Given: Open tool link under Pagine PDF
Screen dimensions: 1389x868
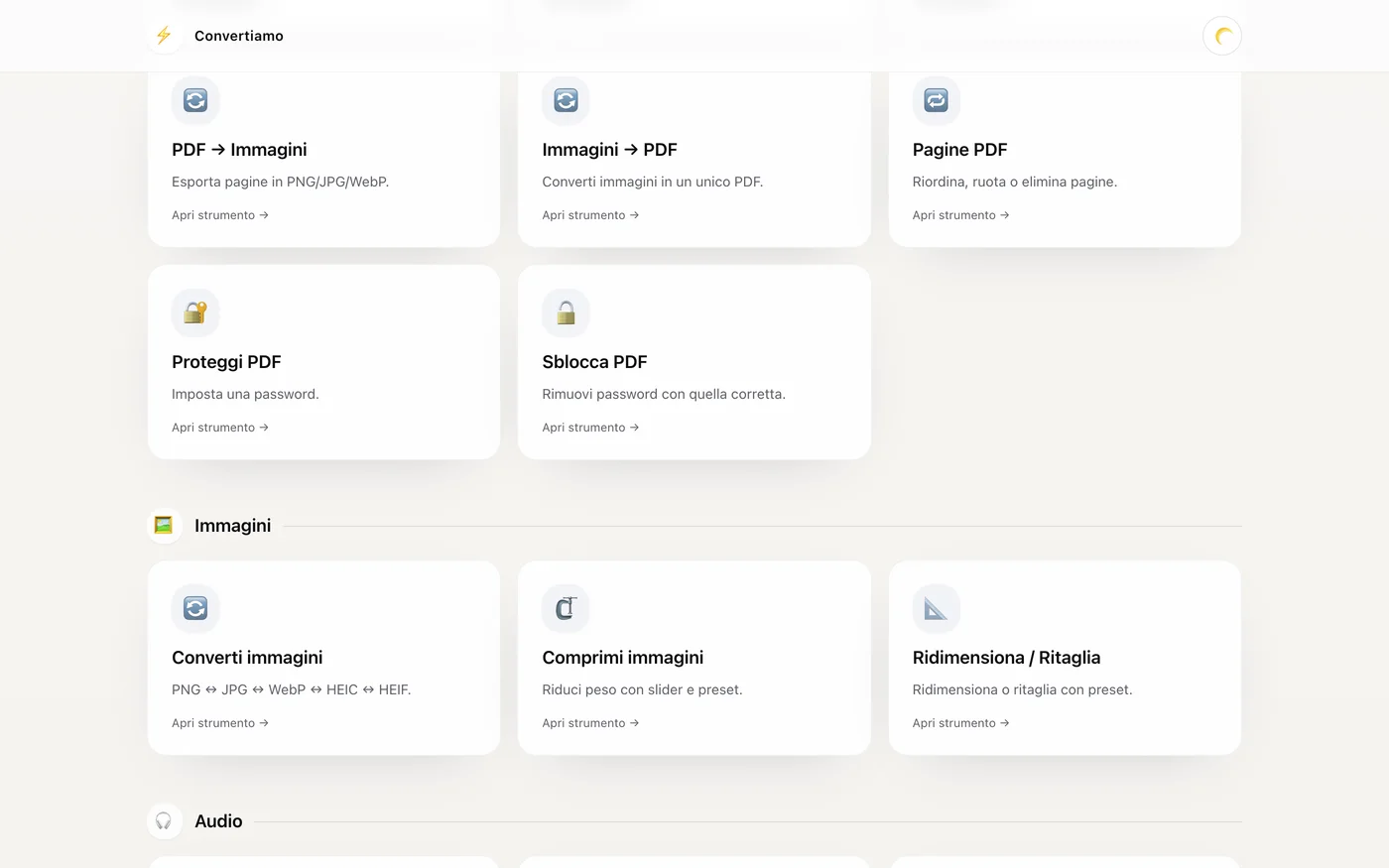Looking at the screenshot, I should (x=960, y=215).
